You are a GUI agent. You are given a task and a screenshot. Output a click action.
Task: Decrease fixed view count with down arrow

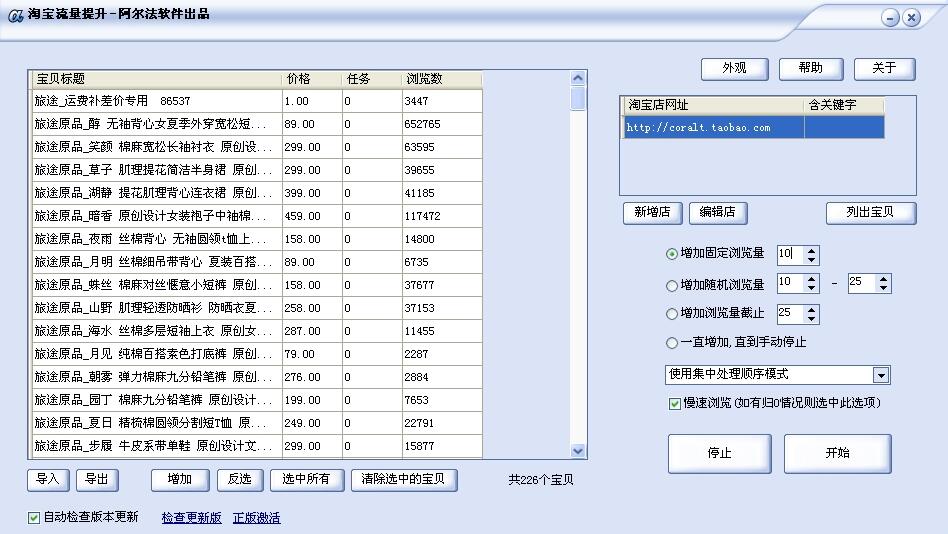[811, 260]
